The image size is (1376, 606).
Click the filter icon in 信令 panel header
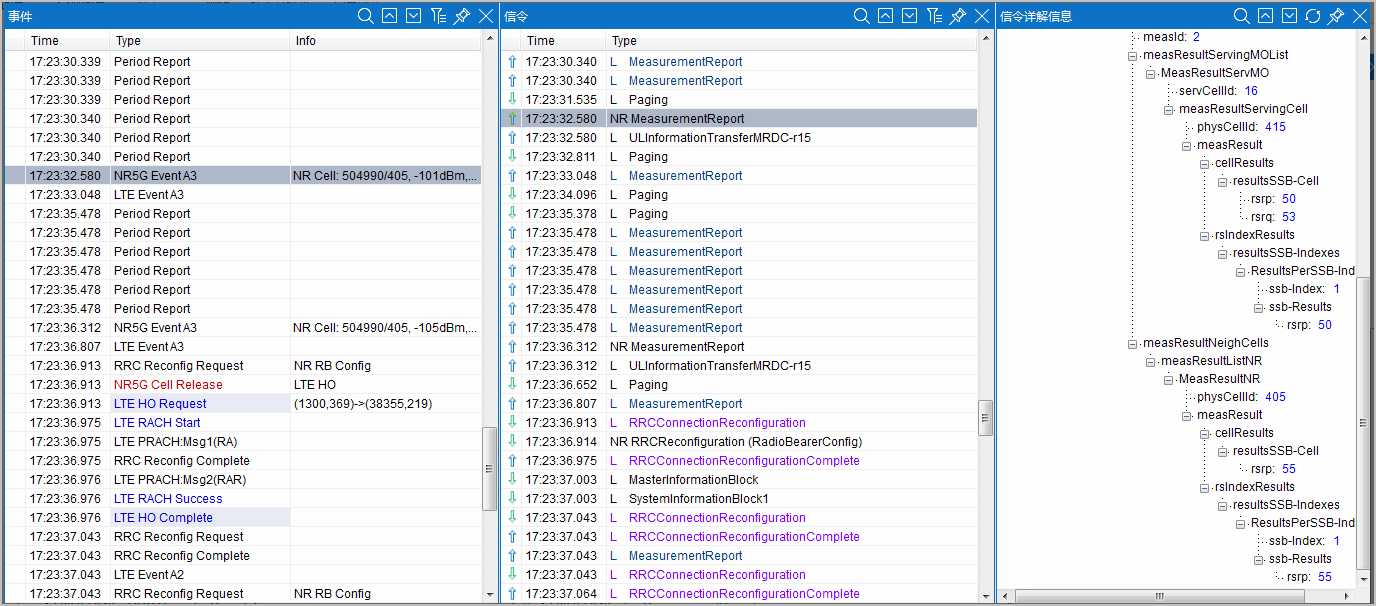point(933,15)
